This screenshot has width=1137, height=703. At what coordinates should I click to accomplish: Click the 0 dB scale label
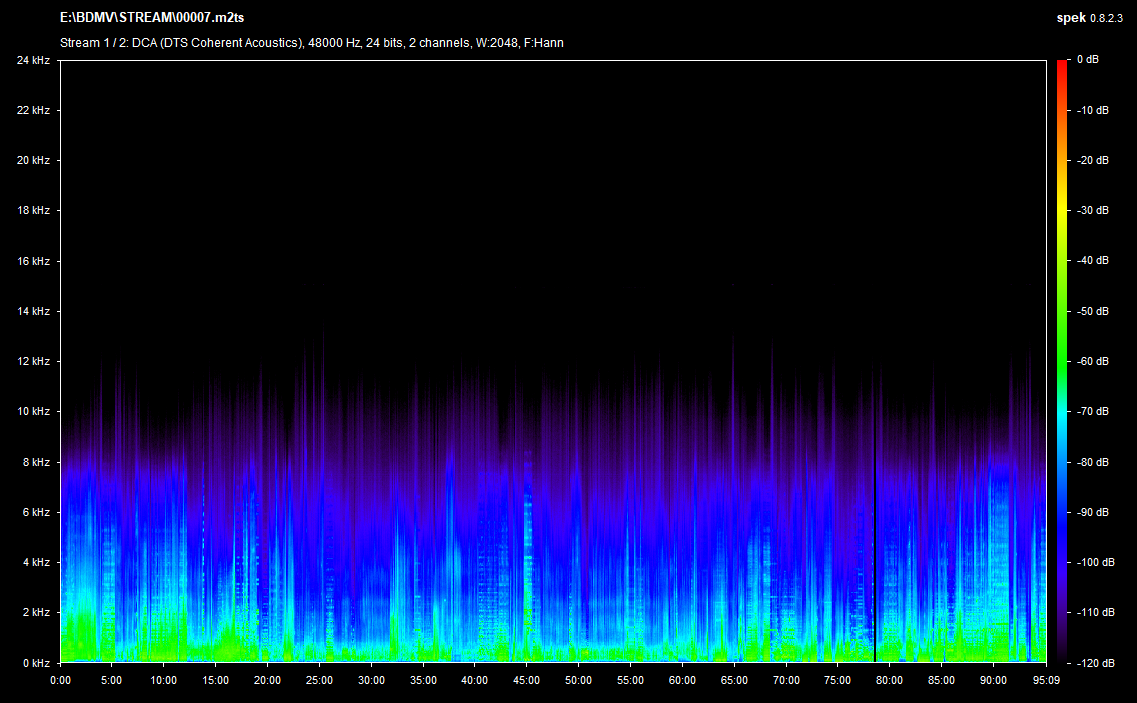(x=1088, y=60)
